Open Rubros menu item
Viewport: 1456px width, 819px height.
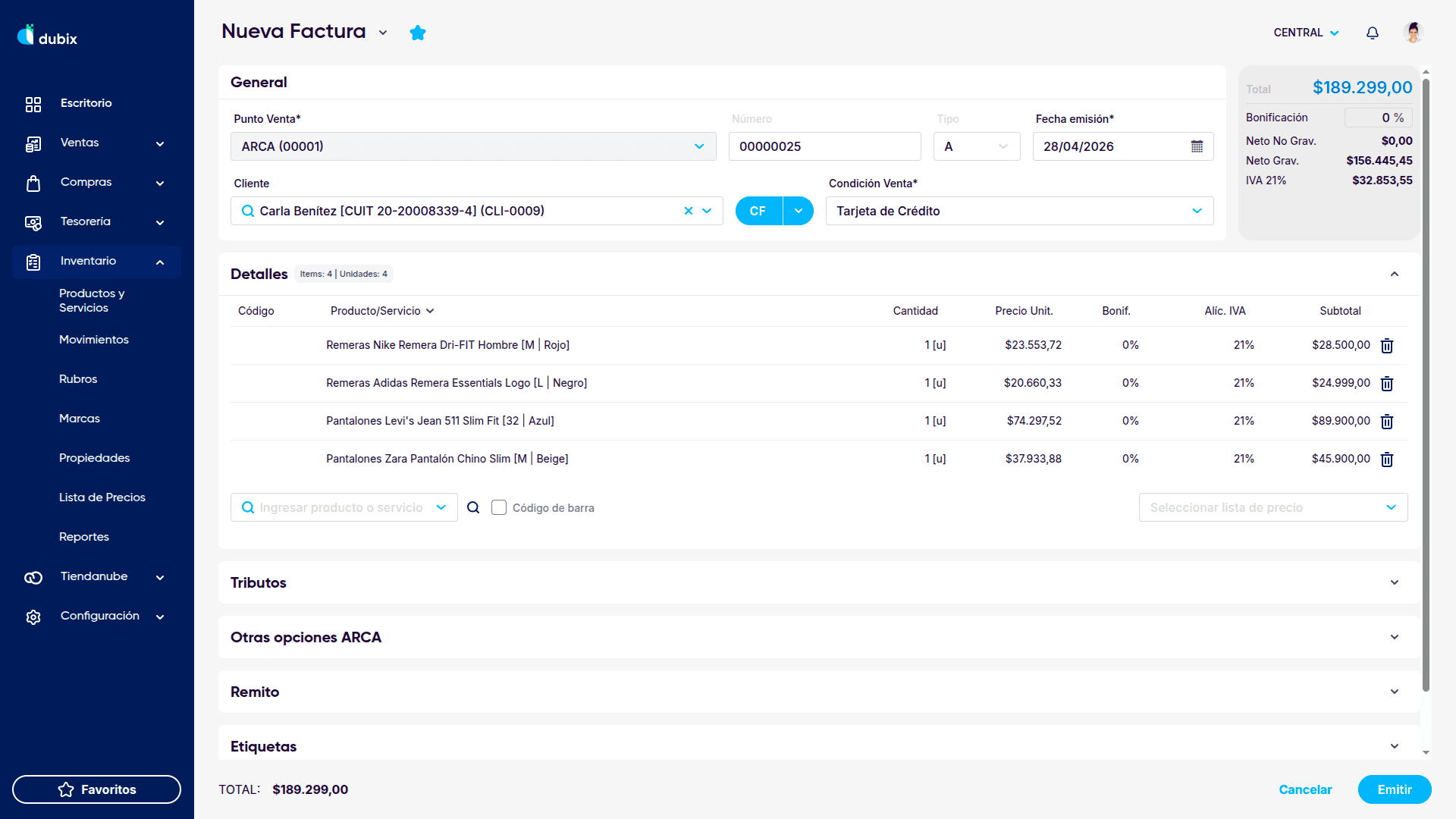(78, 379)
